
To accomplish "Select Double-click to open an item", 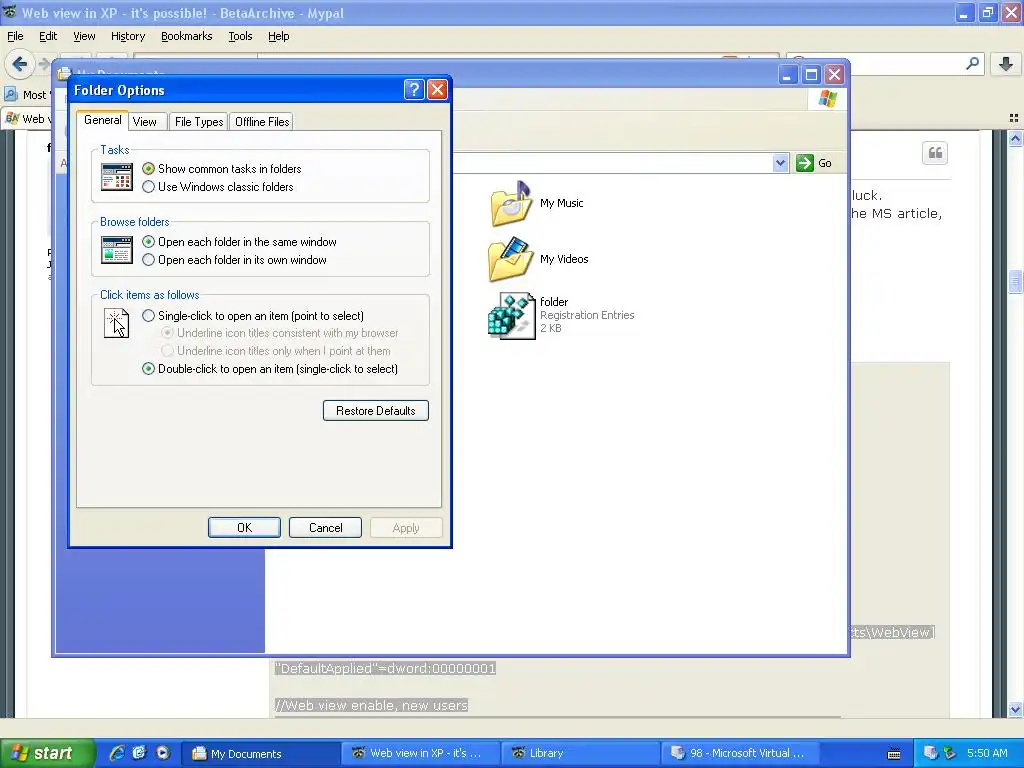I will tap(270, 369).
